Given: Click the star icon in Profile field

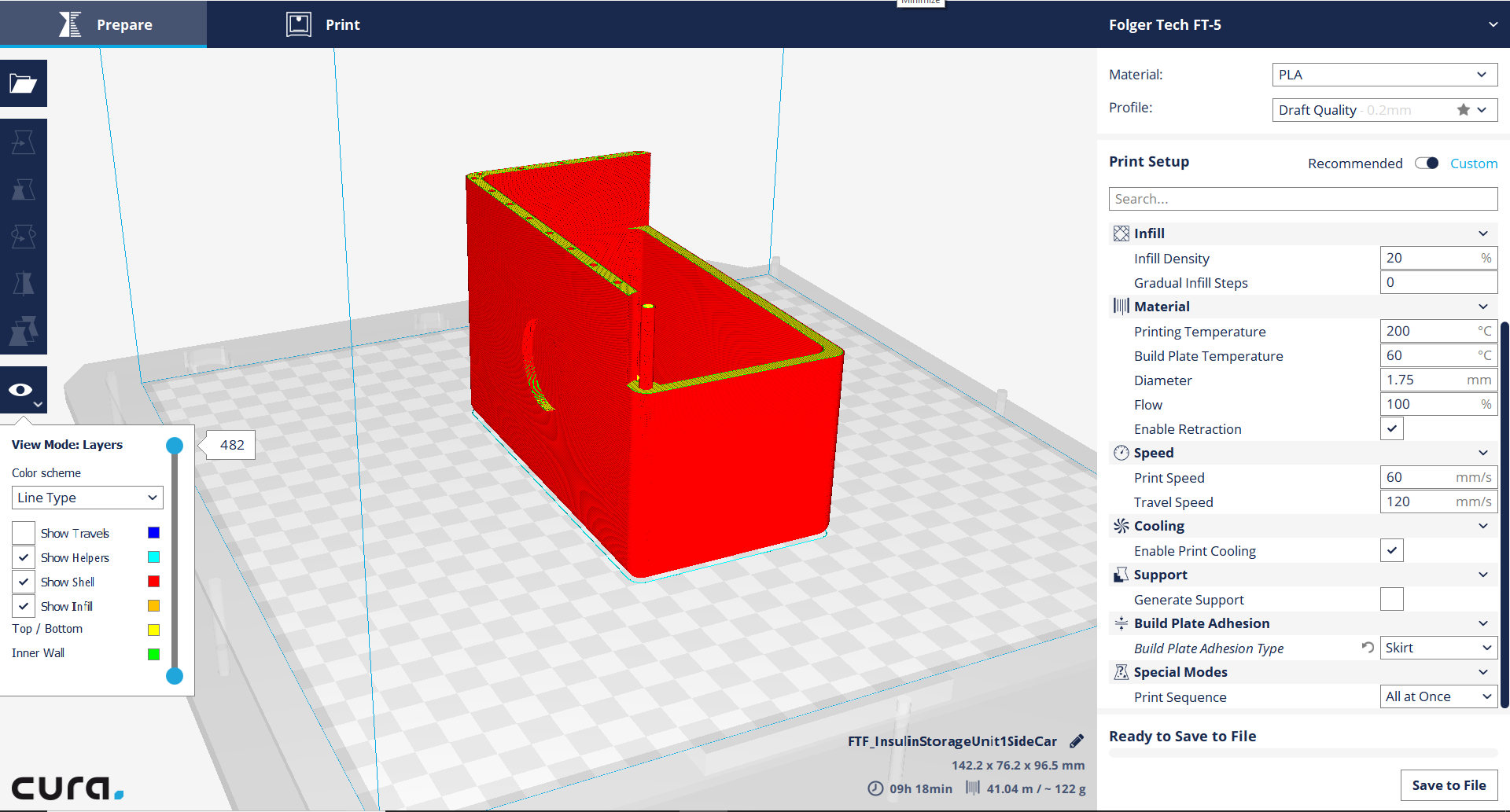Looking at the screenshot, I should pos(1463,110).
